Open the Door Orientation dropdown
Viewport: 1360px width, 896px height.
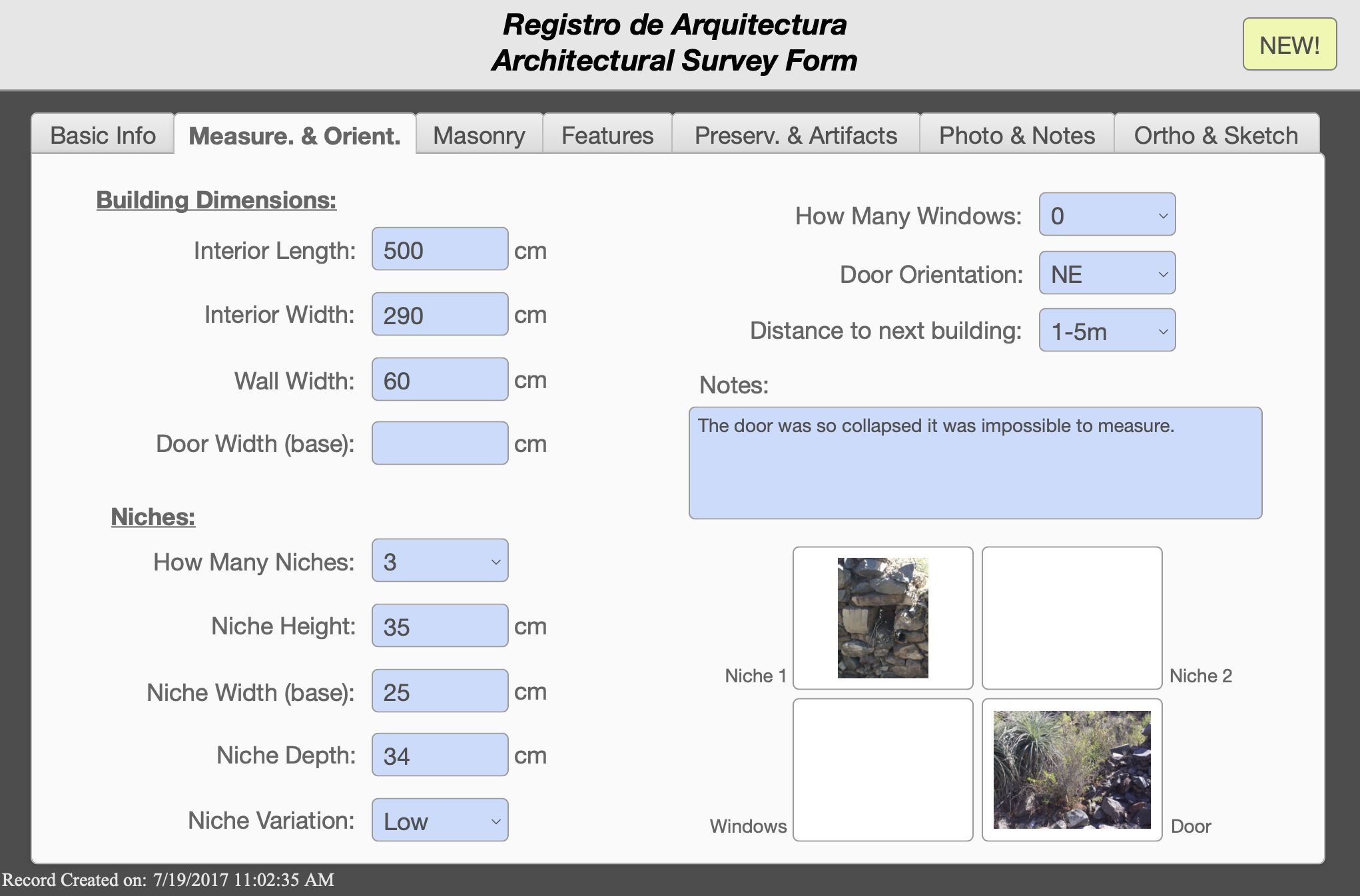click(1107, 274)
